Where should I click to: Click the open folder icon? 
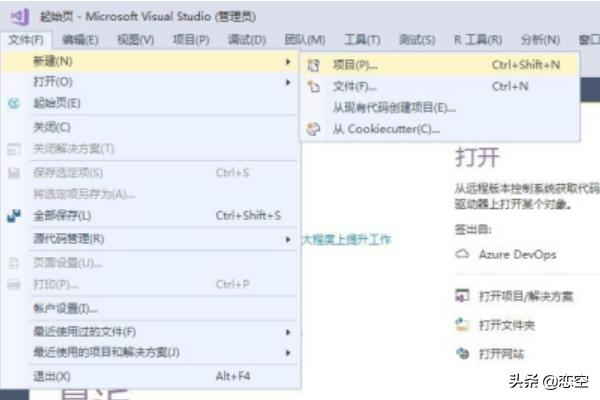pyautogui.click(x=462, y=325)
